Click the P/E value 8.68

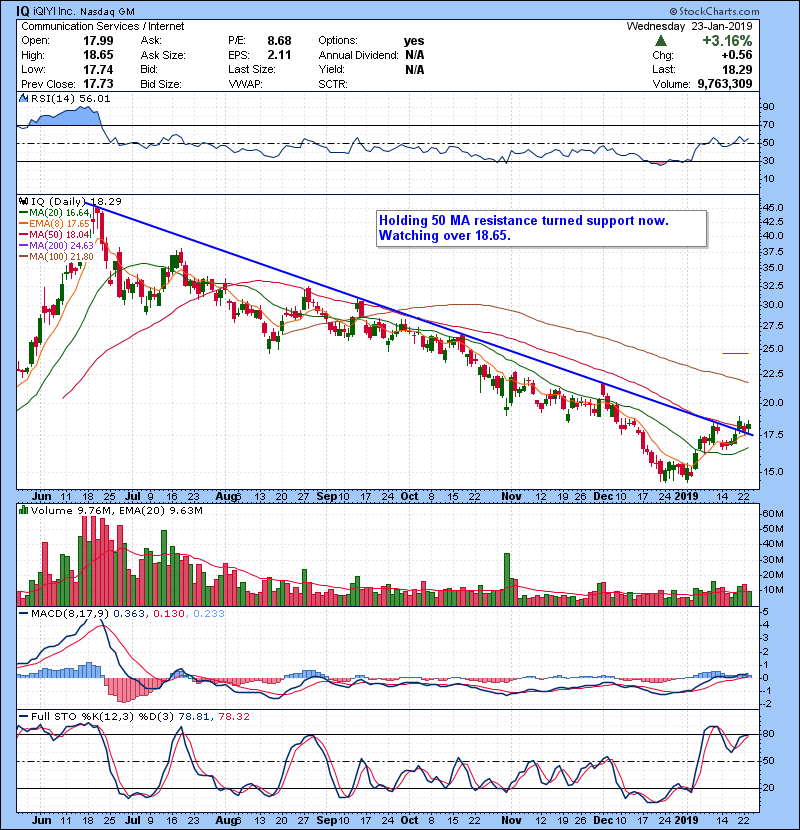coord(279,41)
